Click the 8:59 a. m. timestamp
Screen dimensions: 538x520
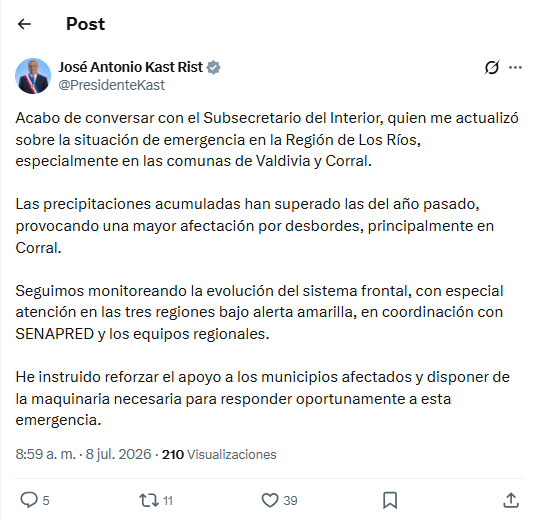point(45,454)
